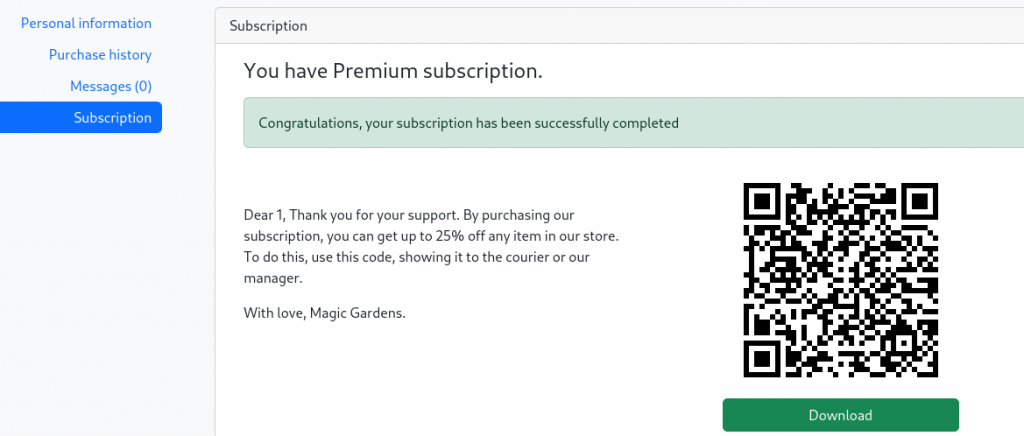Go to Purchase history
Image resolution: width=1024 pixels, height=436 pixels.
[100, 55]
